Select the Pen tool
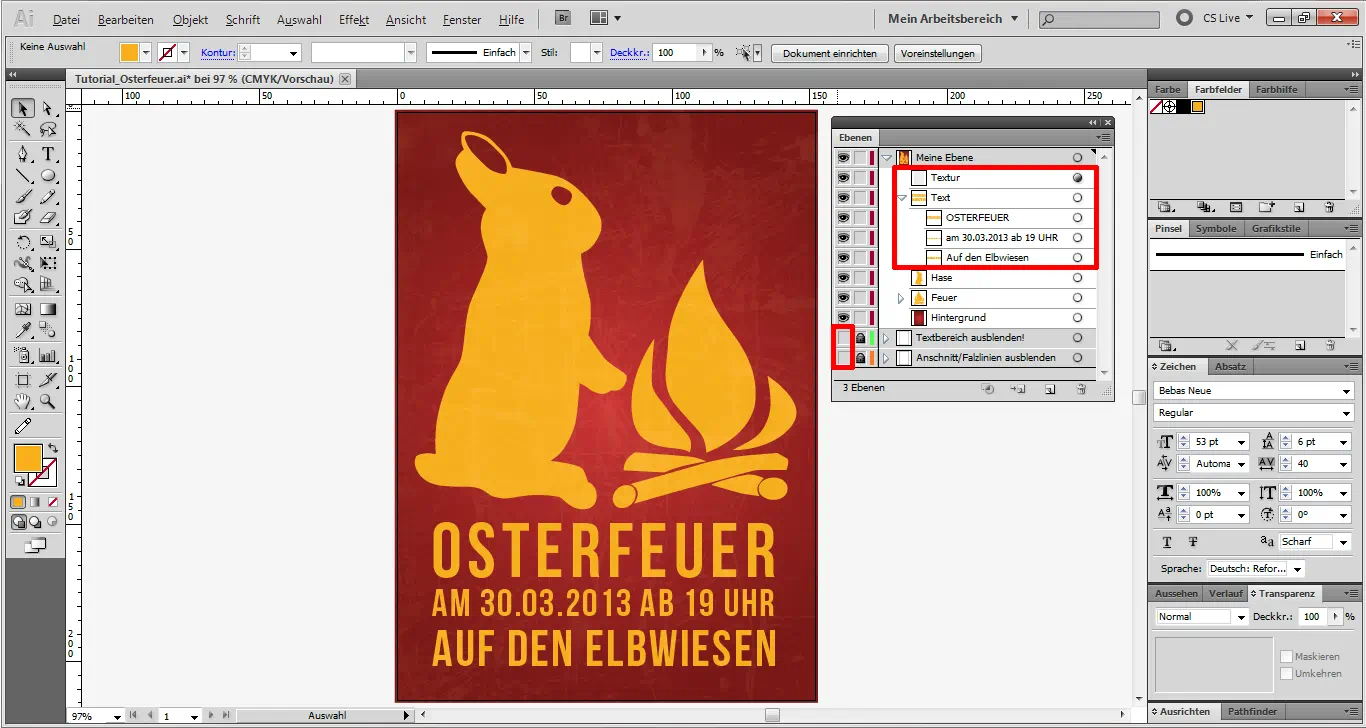1366x728 pixels. point(22,154)
